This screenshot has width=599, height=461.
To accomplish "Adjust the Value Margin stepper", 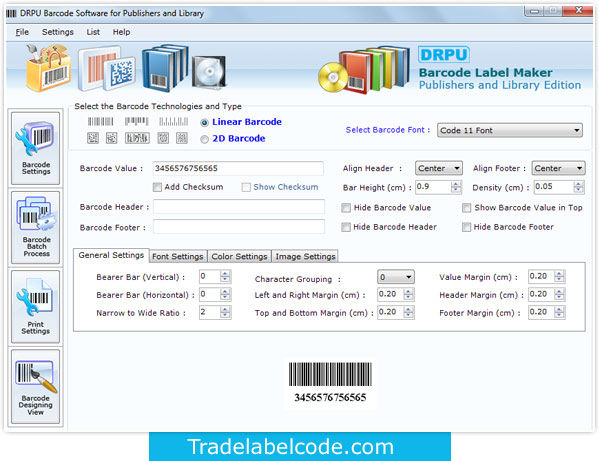I will (559, 276).
